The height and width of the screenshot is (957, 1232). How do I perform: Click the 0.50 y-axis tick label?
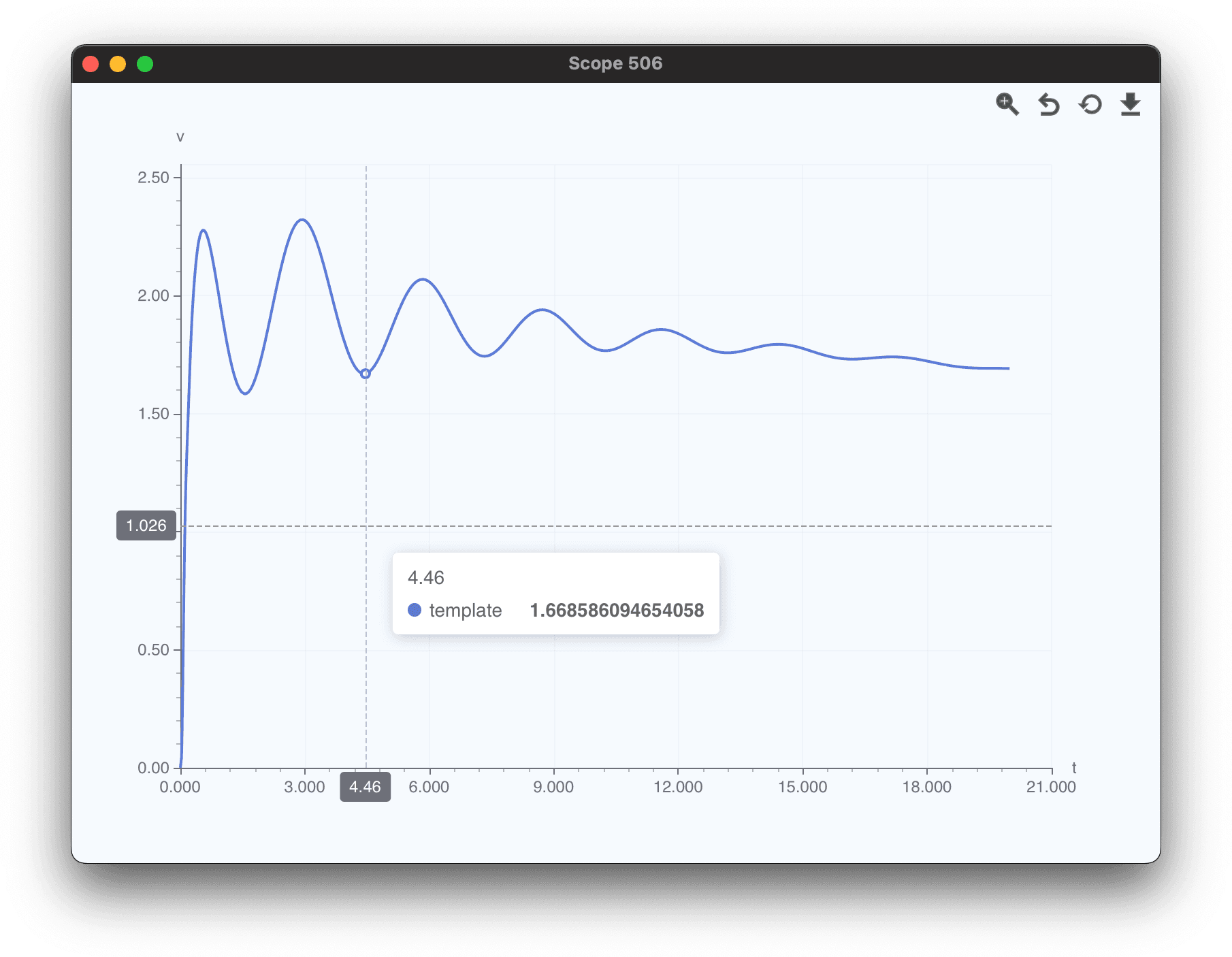[x=153, y=650]
